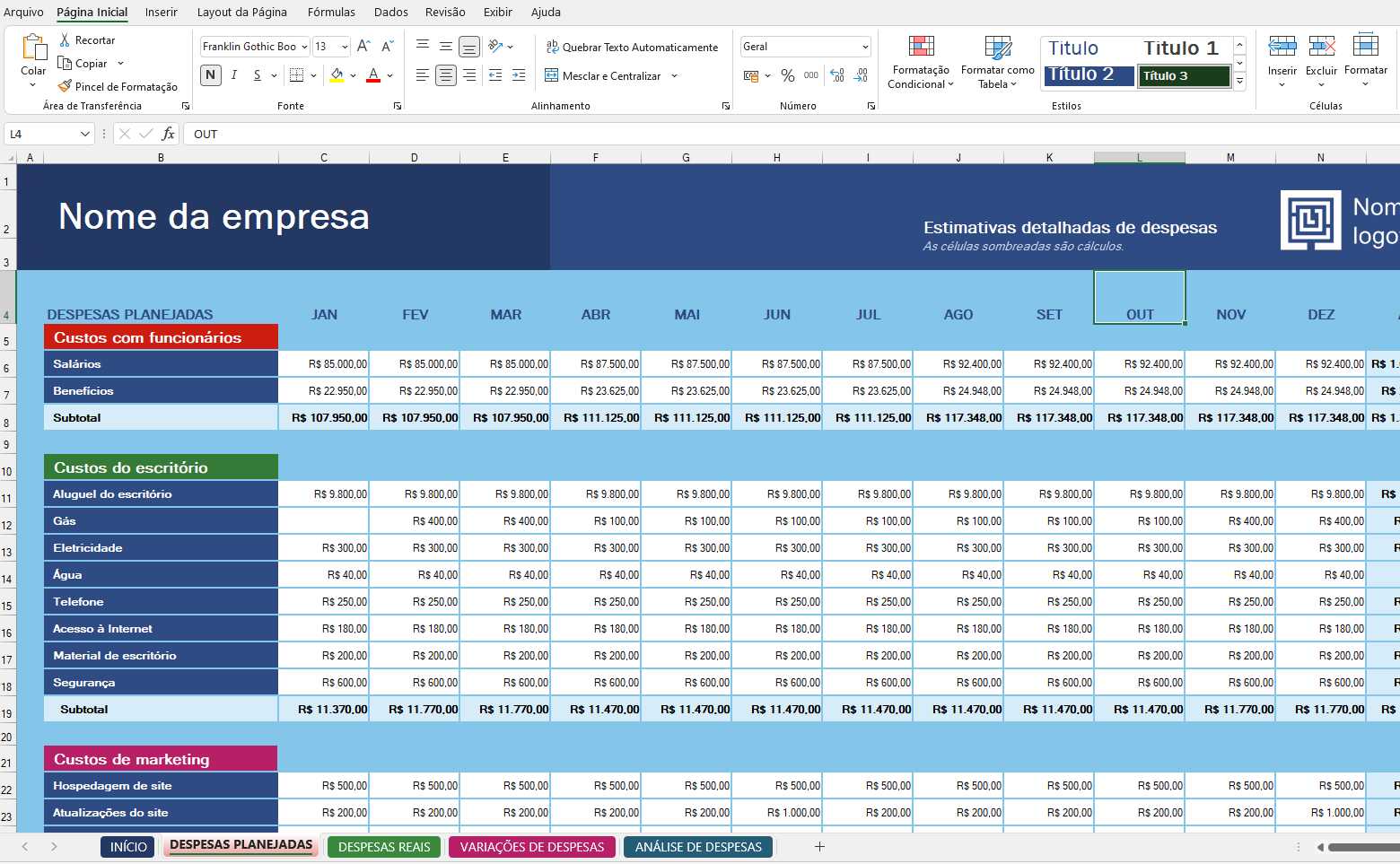Screen dimensions: 1400x864
Task: Toggle italic formatting
Action: (x=234, y=75)
